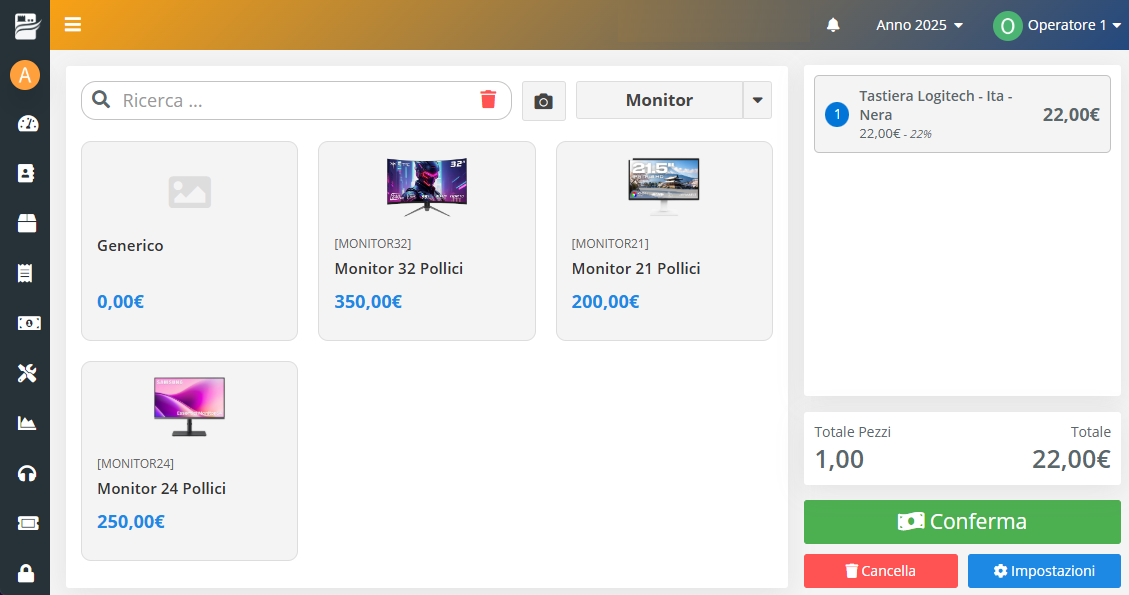
Task: Select Tastiera Logitech cart row
Action: (x=962, y=114)
